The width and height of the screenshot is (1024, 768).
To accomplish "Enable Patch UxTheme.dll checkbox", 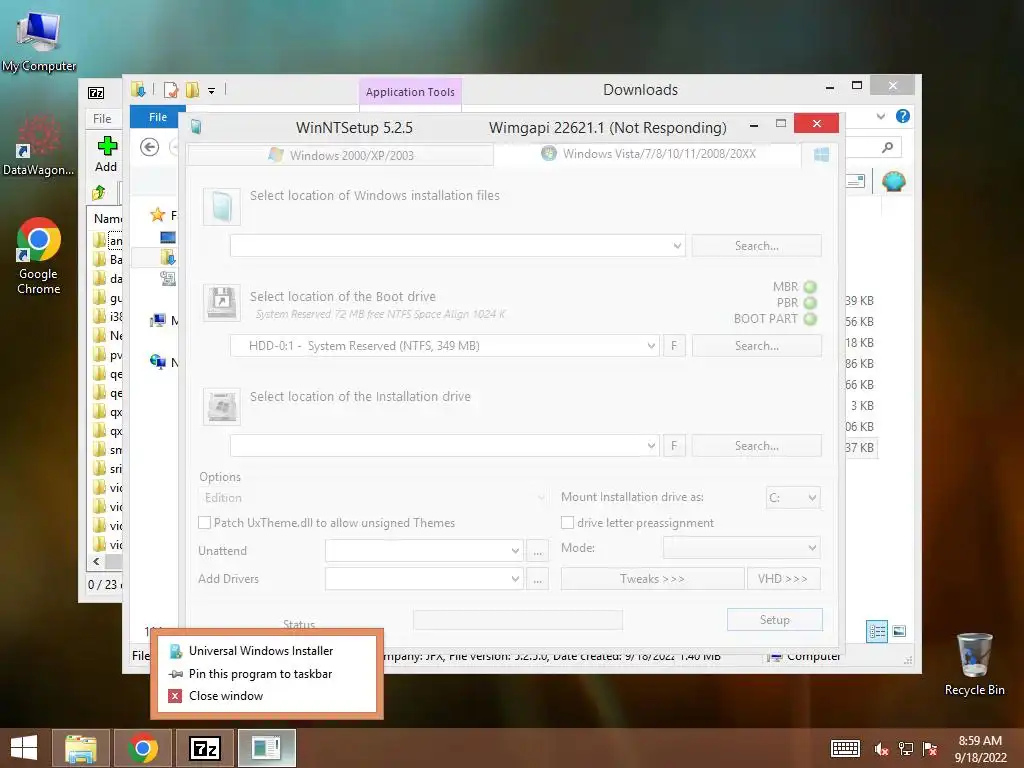I will (204, 522).
